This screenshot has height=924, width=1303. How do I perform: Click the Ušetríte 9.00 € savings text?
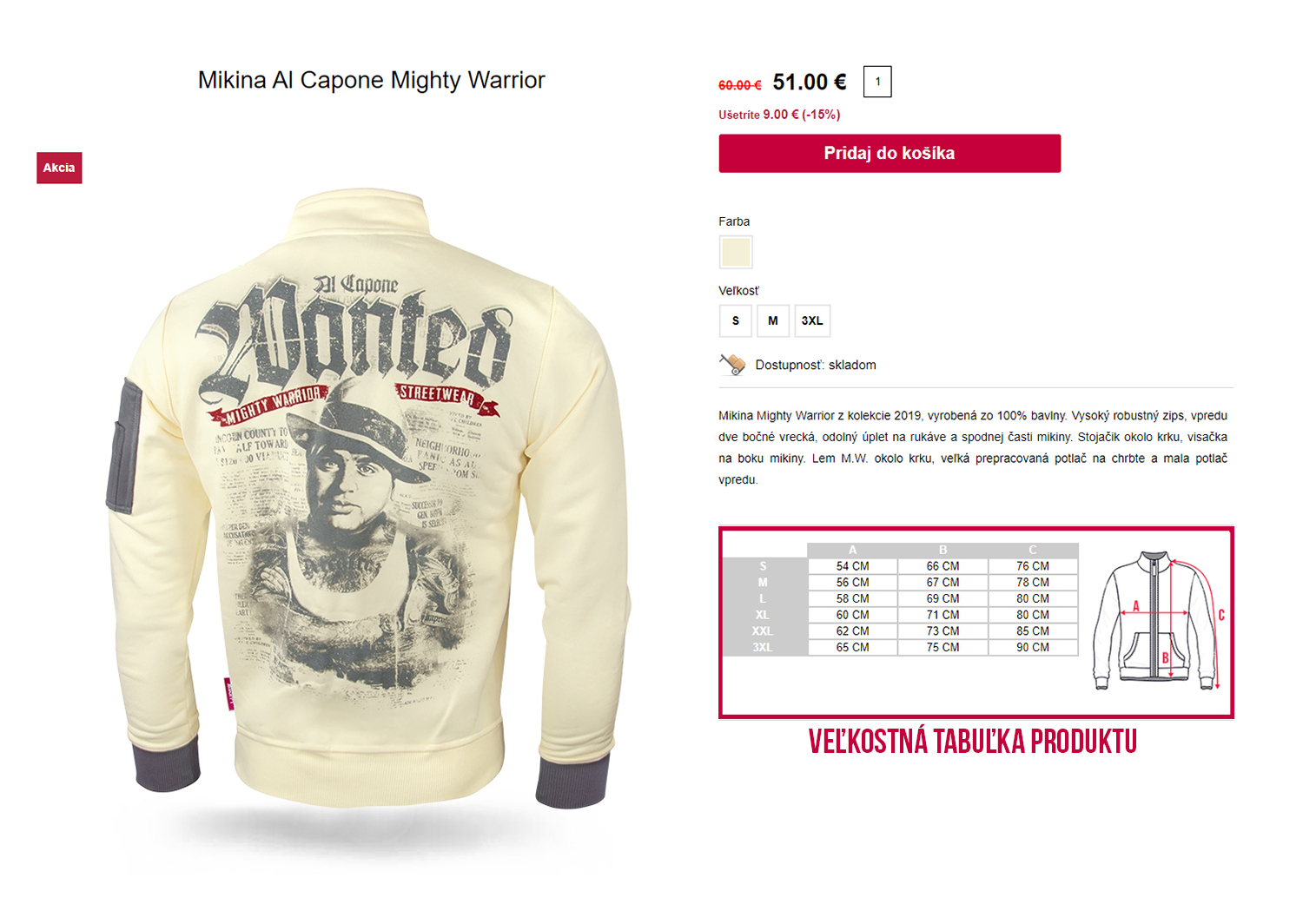click(x=779, y=115)
